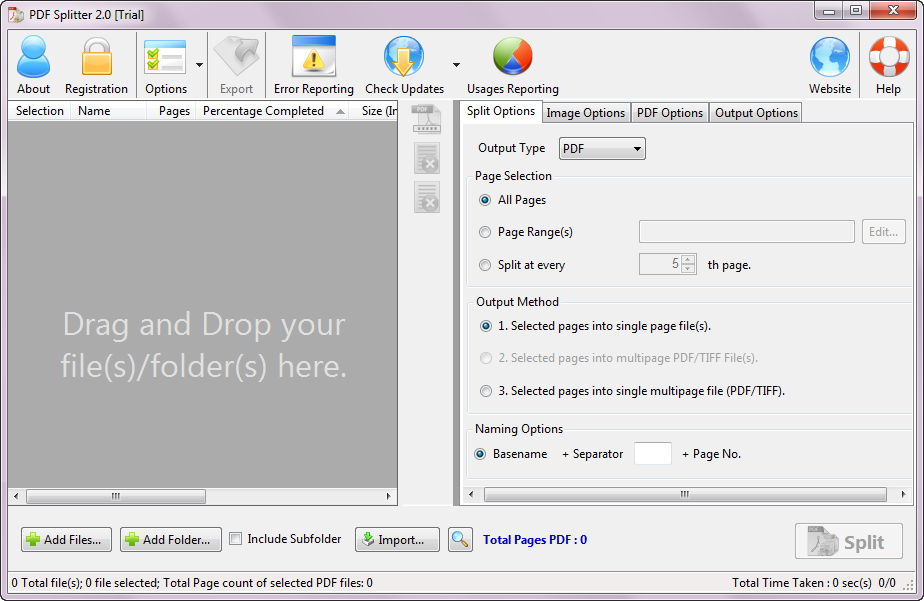Switch to the Output Options tab

pyautogui.click(x=756, y=113)
